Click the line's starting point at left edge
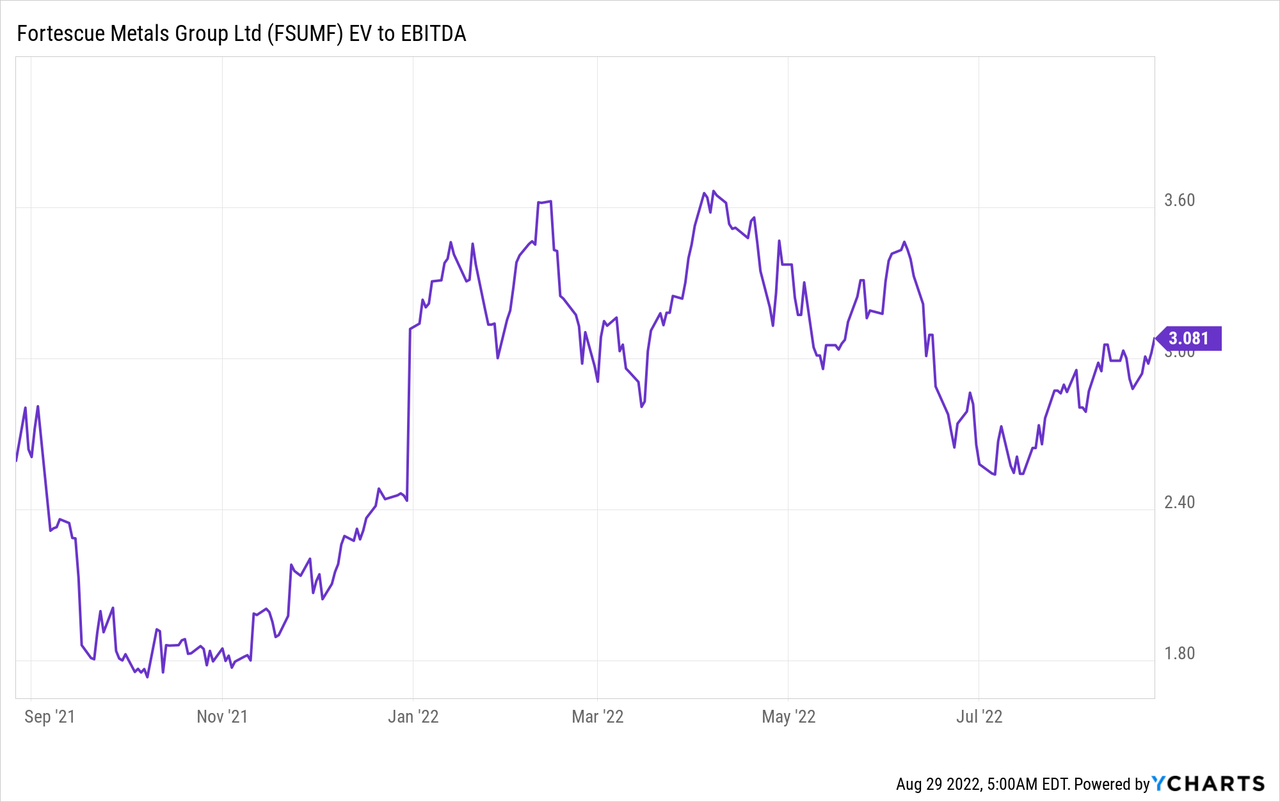The width and height of the screenshot is (1280, 802). 17,459
